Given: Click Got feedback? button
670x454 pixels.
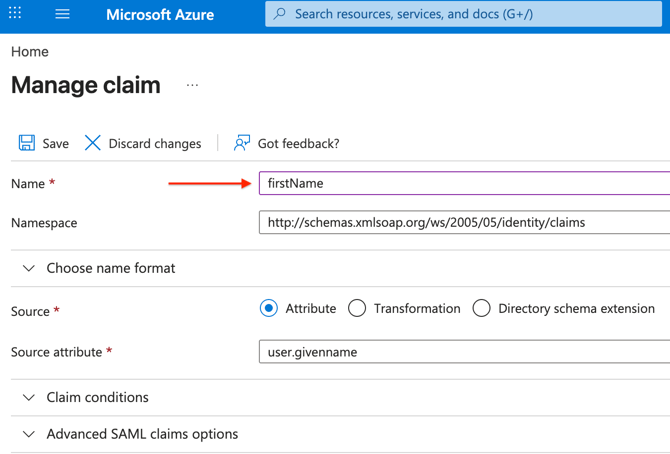Looking at the screenshot, I should [298, 143].
